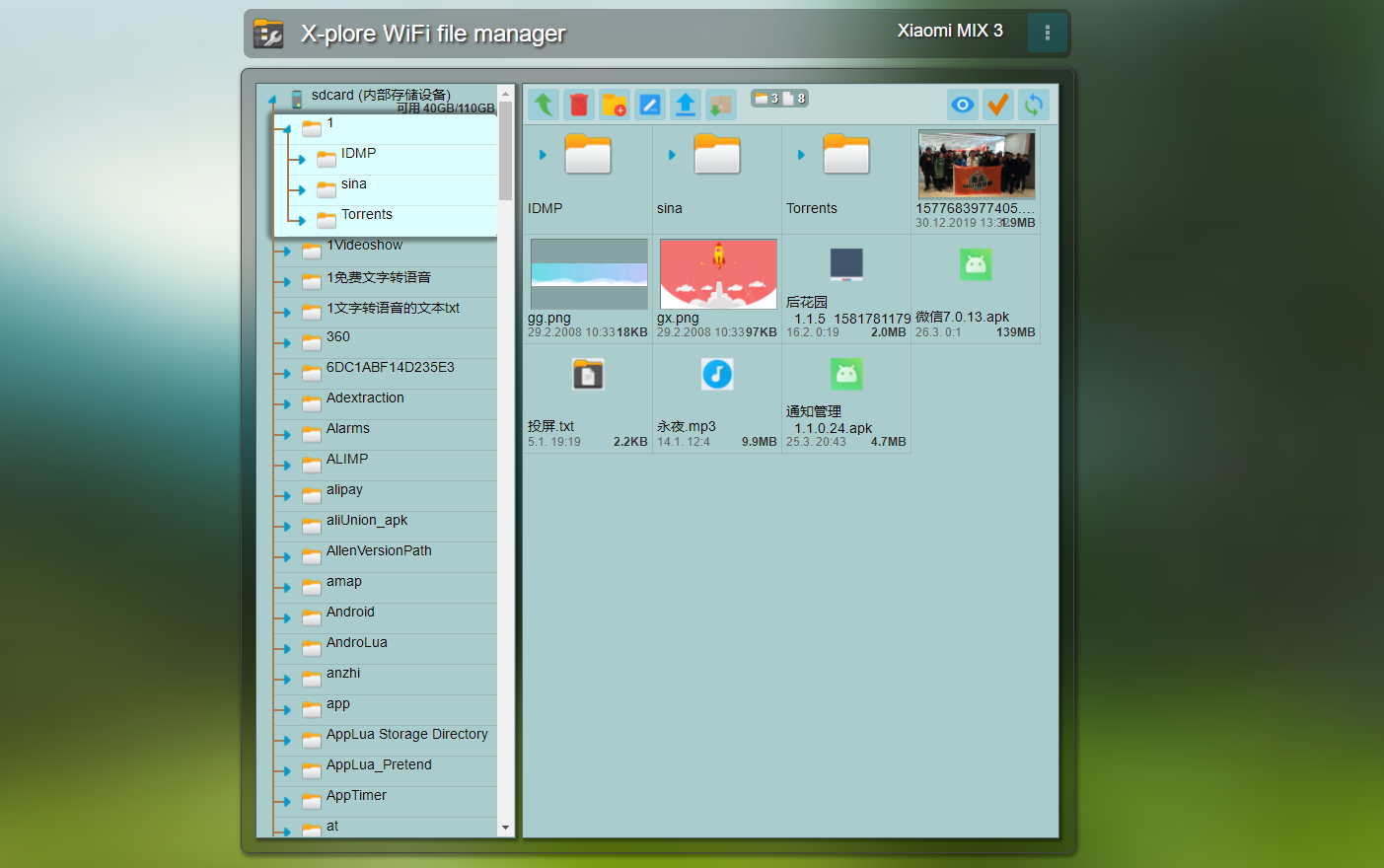This screenshot has height=868, width=1384.
Task: Click the folder tree scrollbar thumb
Action: [506, 151]
